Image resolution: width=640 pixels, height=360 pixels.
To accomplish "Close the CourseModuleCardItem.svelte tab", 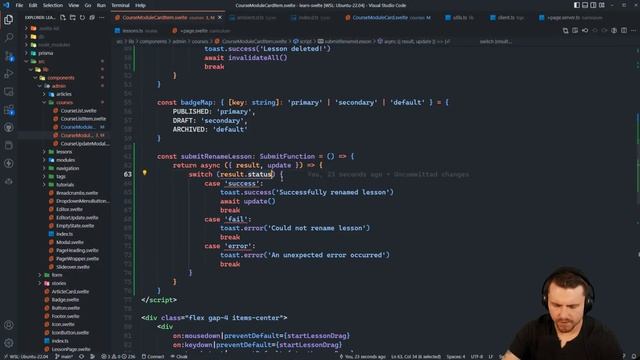I will tap(220, 18).
